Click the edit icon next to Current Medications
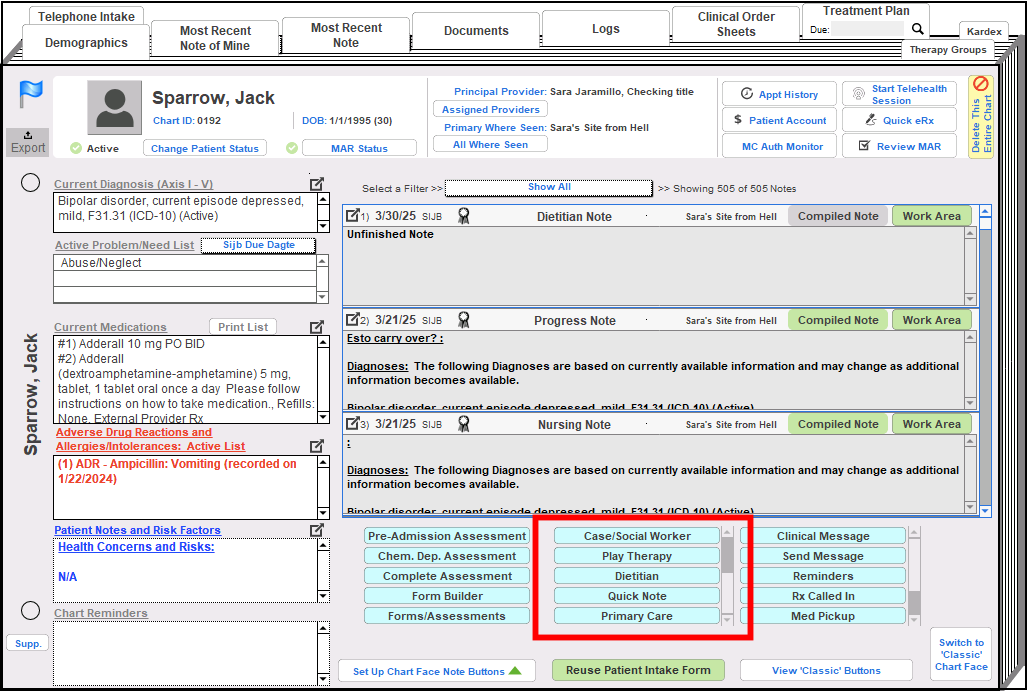 pos(317,326)
